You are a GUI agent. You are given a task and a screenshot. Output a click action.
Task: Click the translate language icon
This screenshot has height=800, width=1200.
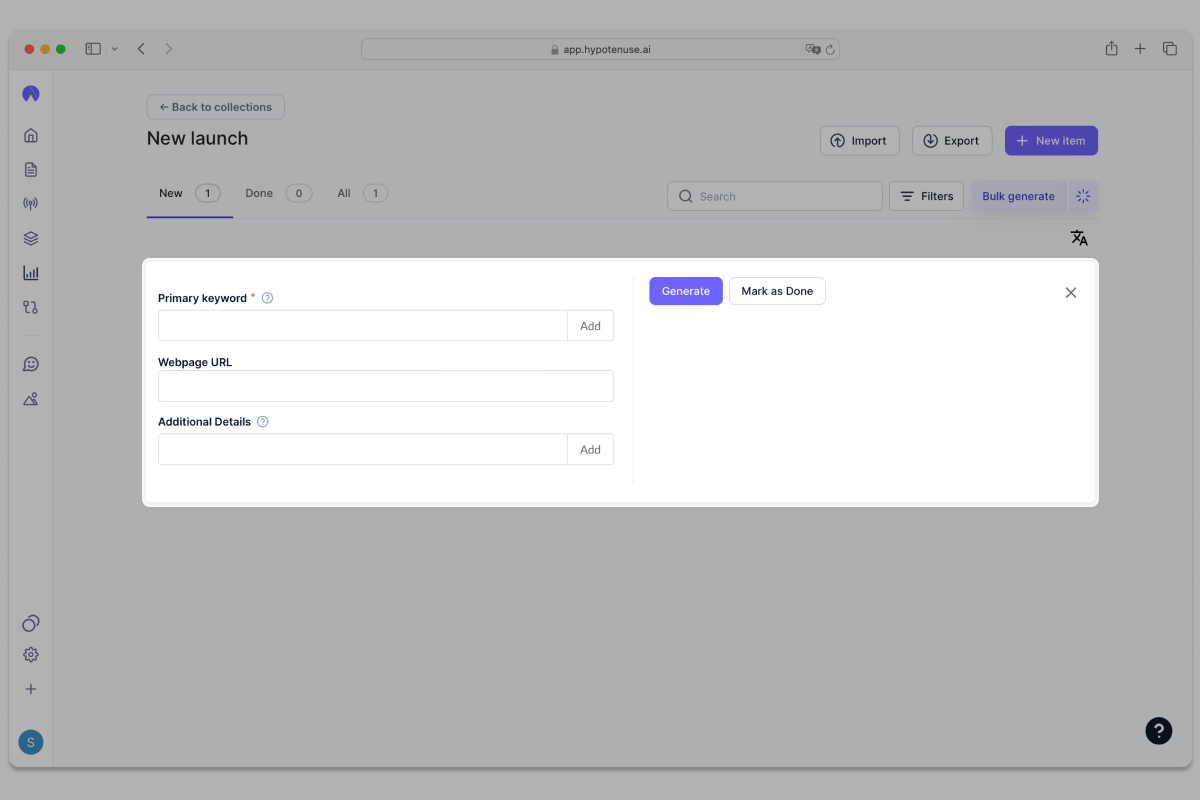(1079, 238)
